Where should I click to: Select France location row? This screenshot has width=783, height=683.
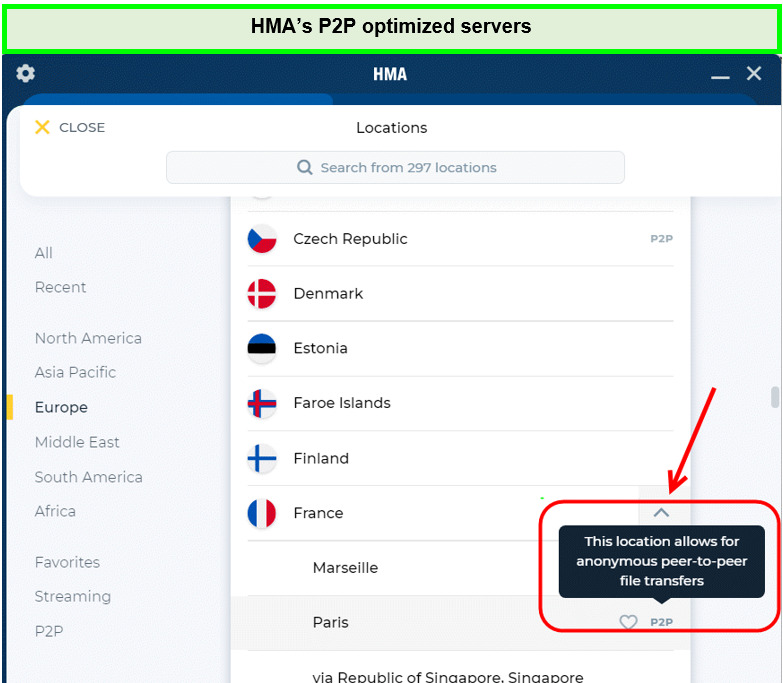click(460, 513)
